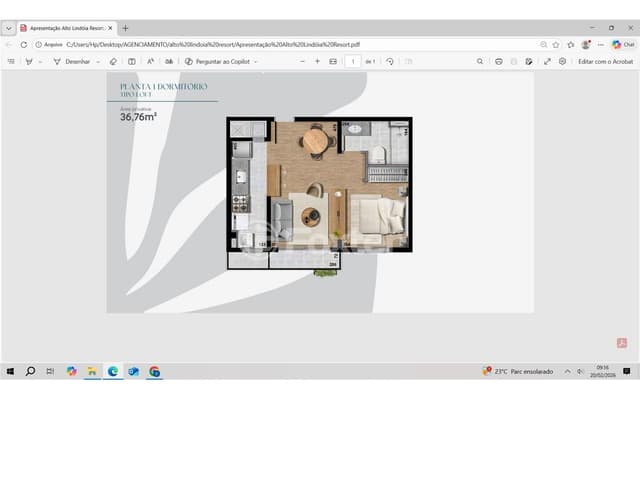Zoom in with the plus button

318,61
